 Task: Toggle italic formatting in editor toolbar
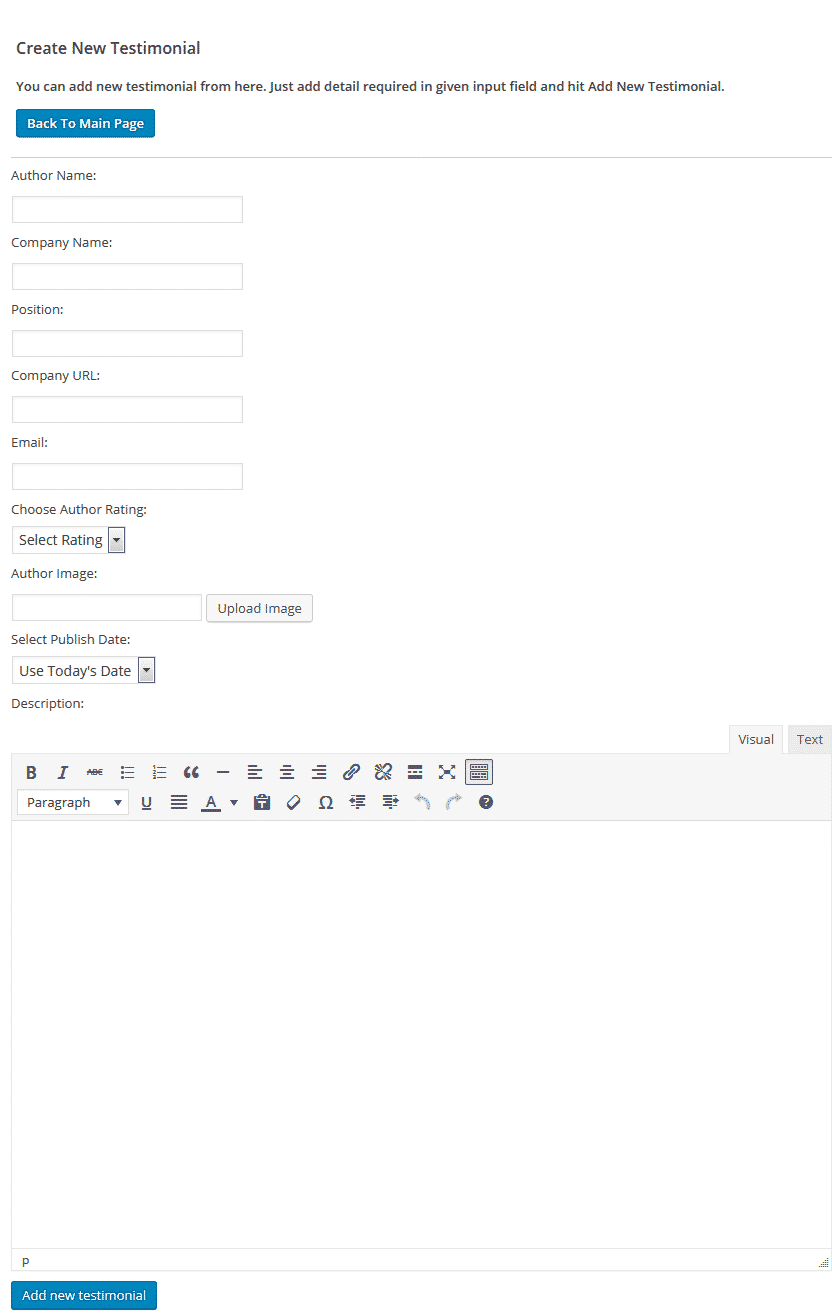click(x=63, y=772)
